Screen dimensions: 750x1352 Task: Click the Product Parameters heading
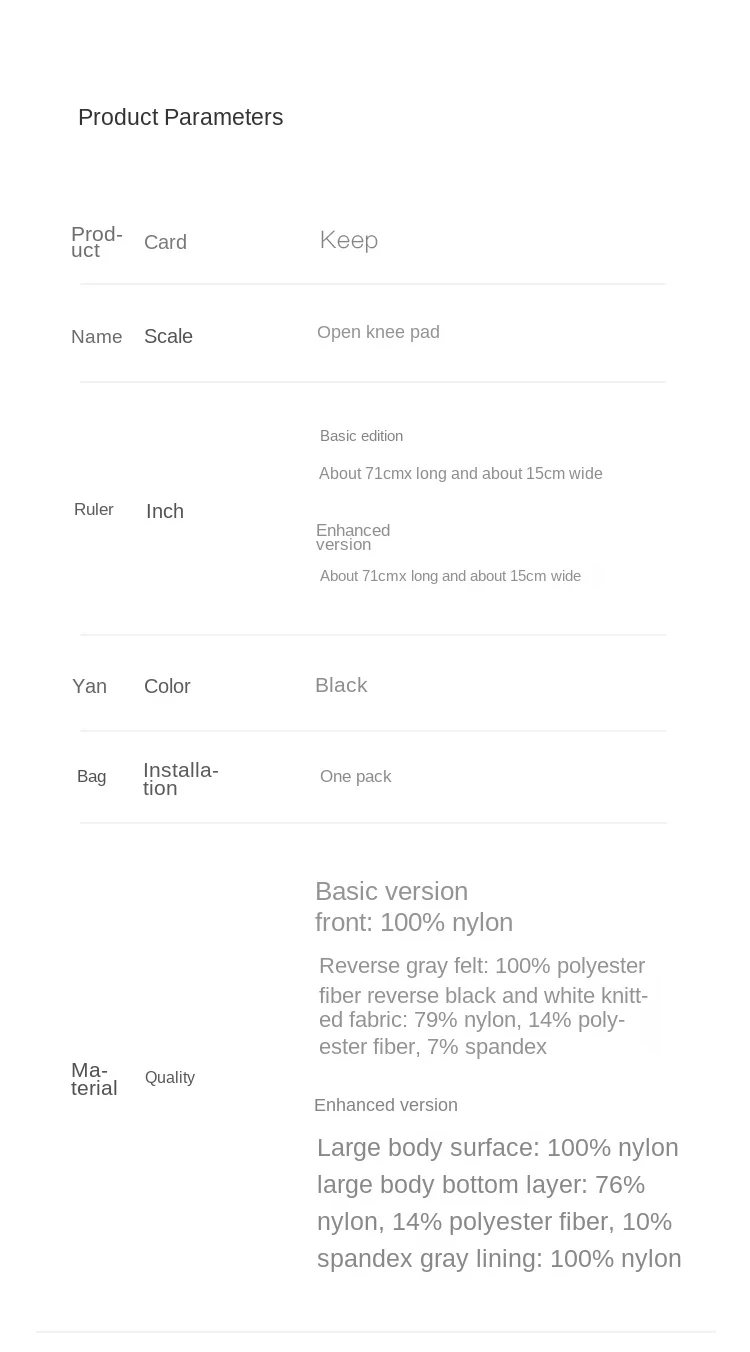coord(180,118)
